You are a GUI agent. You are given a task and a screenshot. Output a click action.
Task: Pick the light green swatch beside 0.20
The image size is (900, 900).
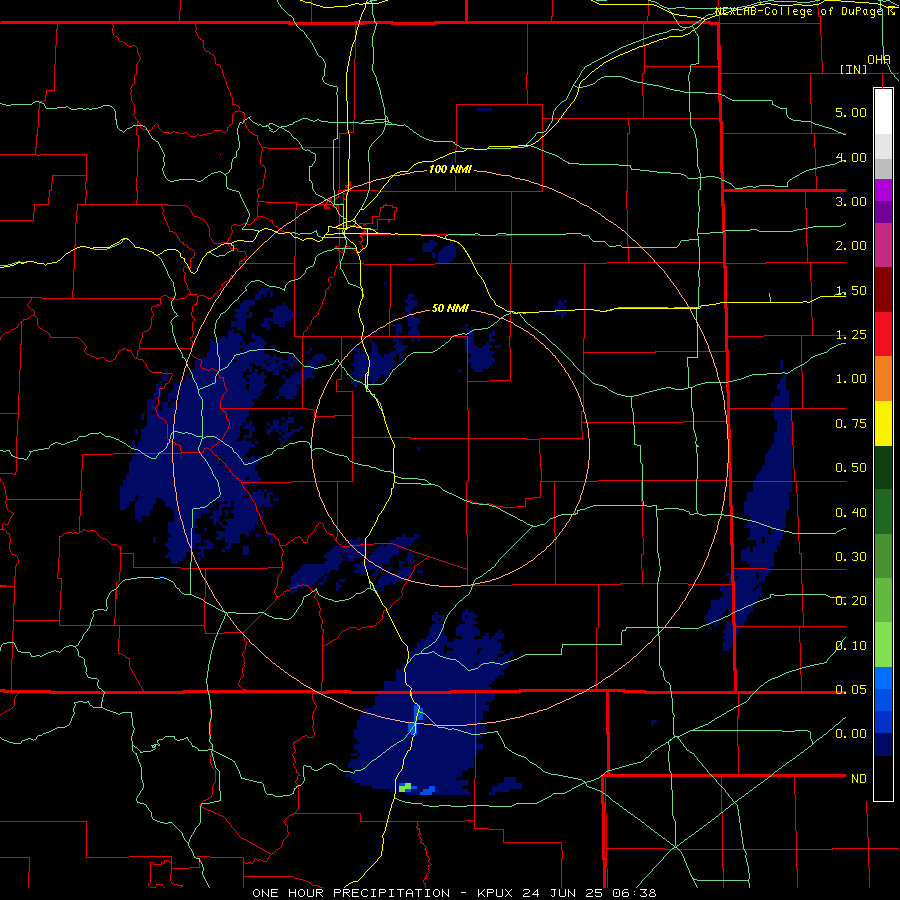(x=883, y=600)
